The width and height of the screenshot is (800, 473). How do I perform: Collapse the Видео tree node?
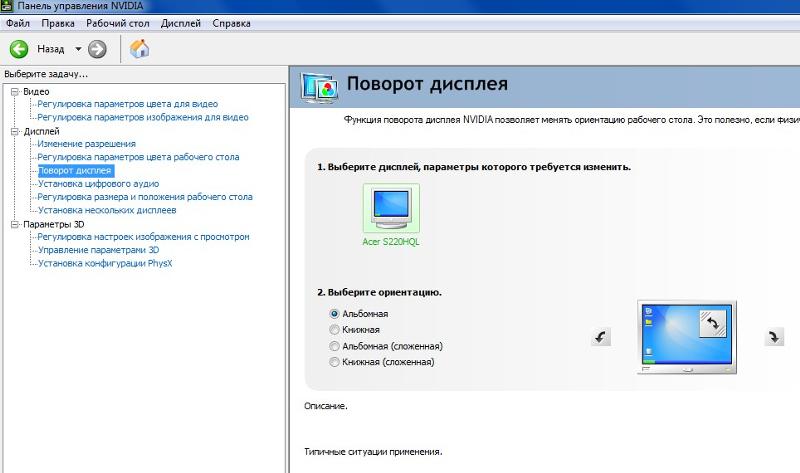click(x=15, y=92)
